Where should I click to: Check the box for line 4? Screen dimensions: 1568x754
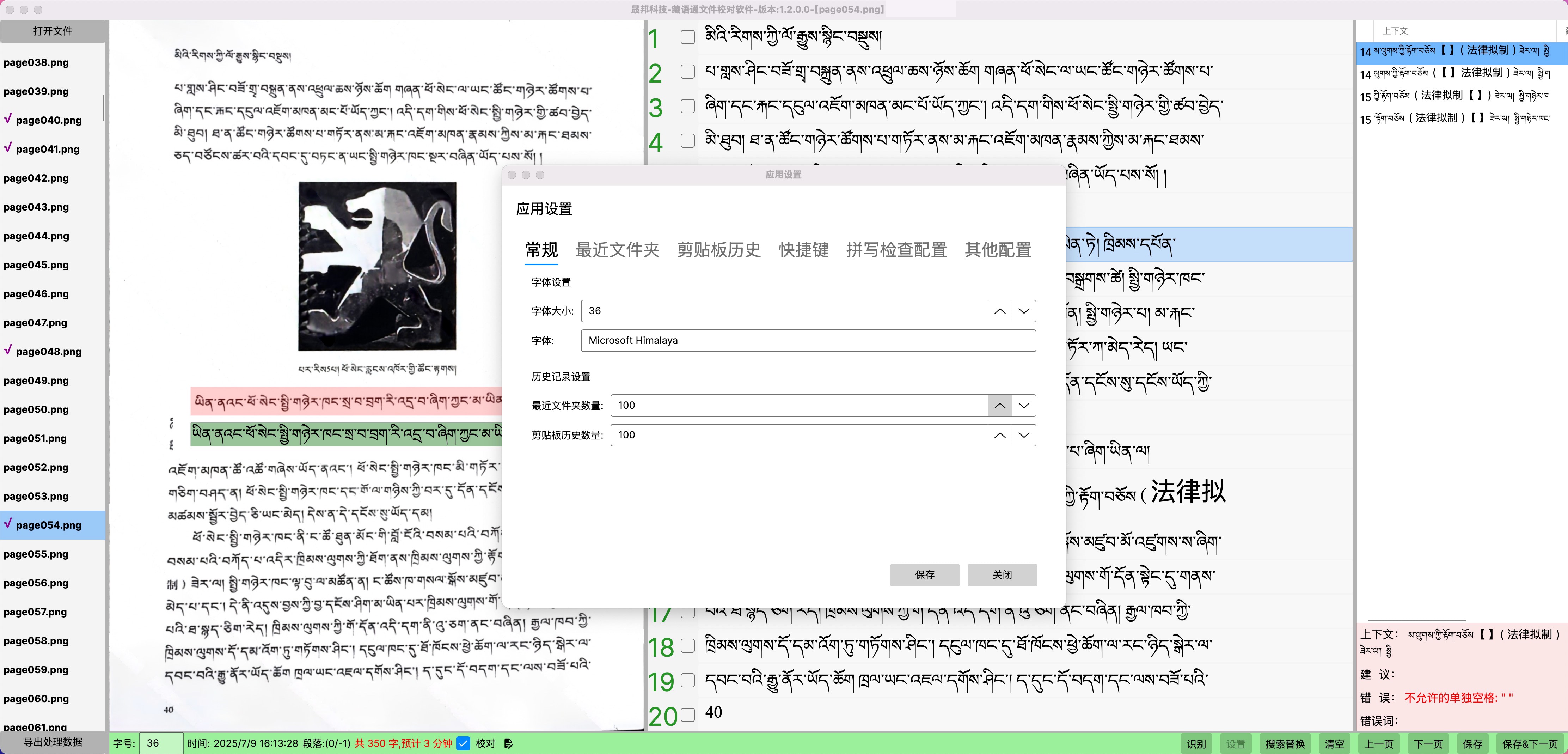(687, 141)
